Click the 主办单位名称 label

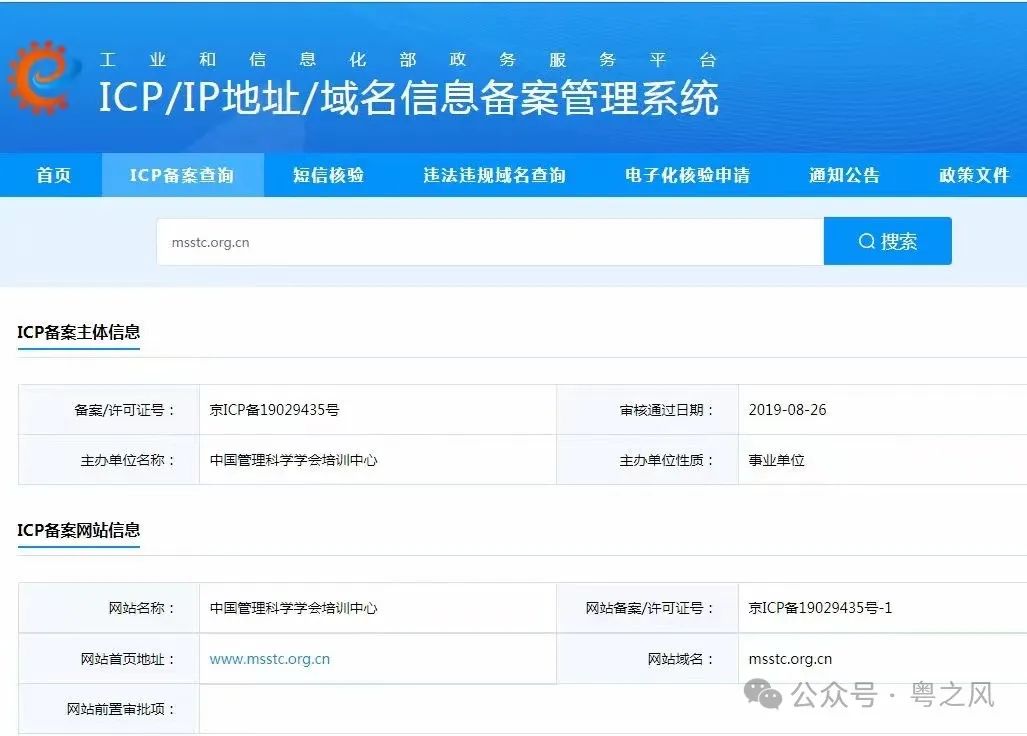(128, 461)
